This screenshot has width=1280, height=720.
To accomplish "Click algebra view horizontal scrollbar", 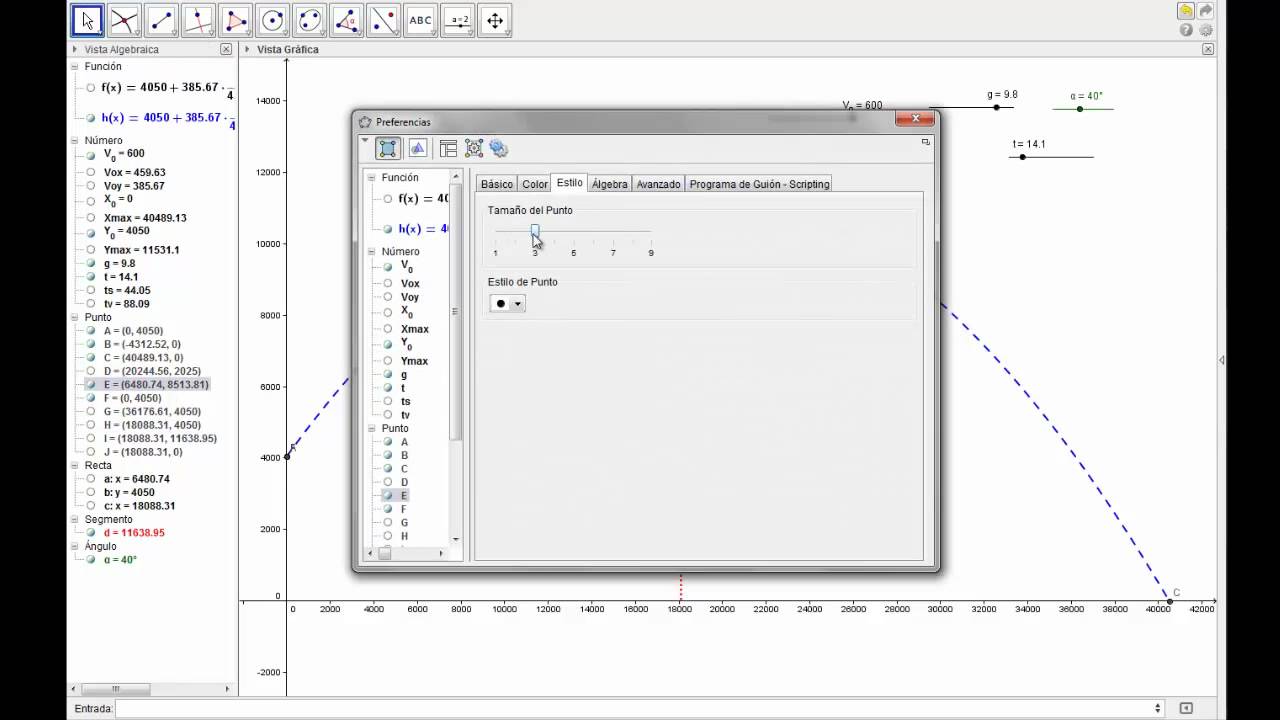I will (x=116, y=689).
